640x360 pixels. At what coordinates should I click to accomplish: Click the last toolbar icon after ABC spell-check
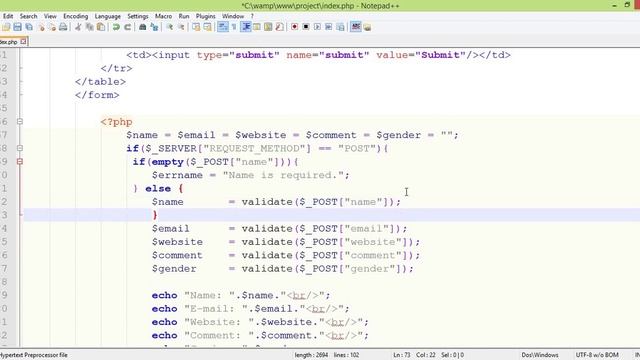click(367, 27)
